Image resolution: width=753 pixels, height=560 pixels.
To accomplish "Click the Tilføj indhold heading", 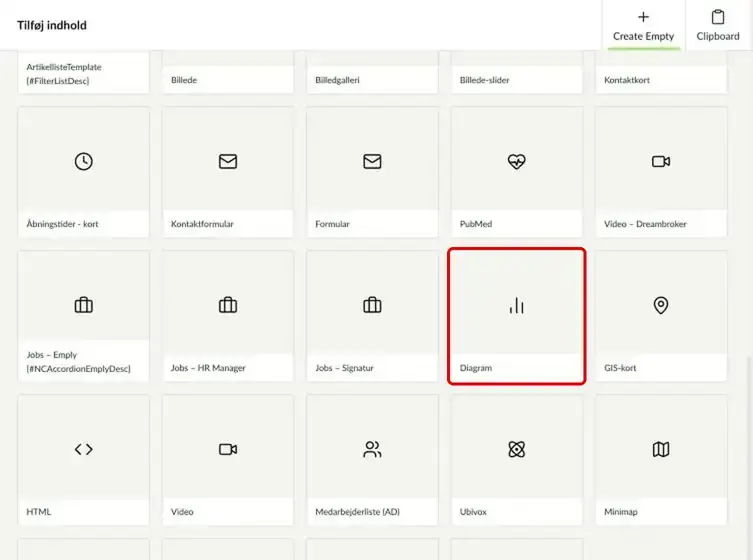I will click(x=52, y=25).
